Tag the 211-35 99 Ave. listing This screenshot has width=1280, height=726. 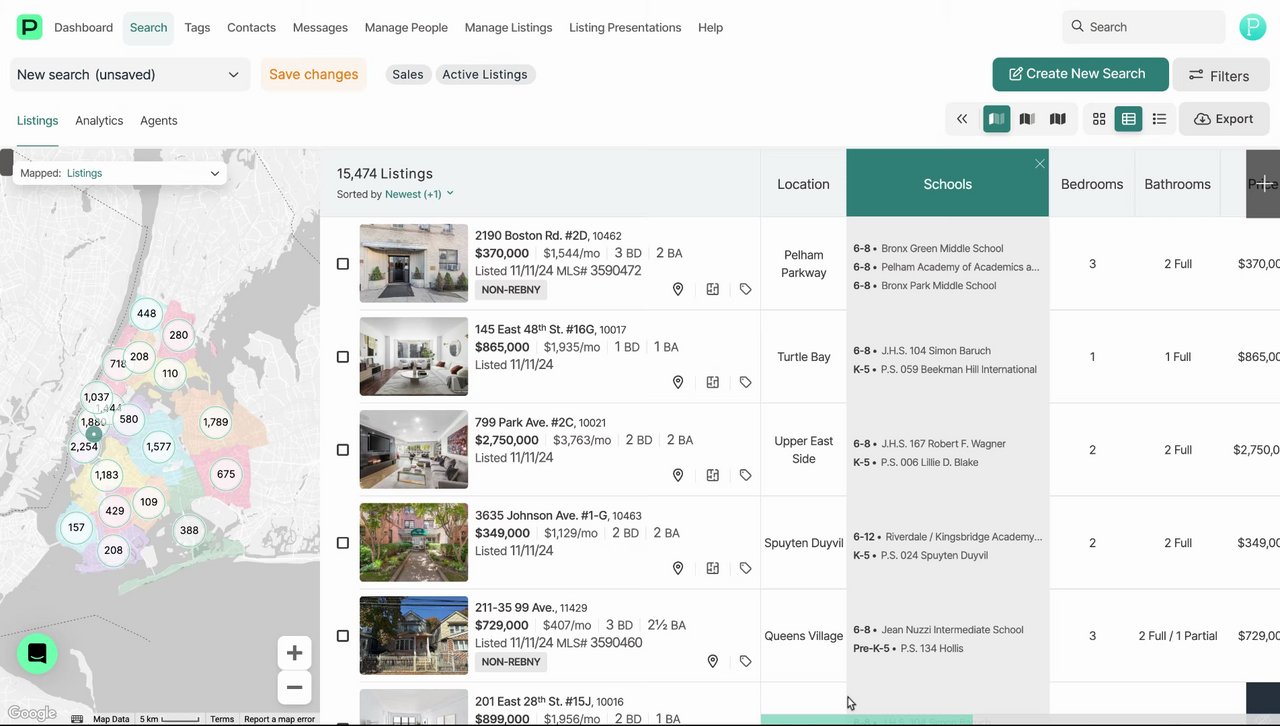pyautogui.click(x=746, y=661)
